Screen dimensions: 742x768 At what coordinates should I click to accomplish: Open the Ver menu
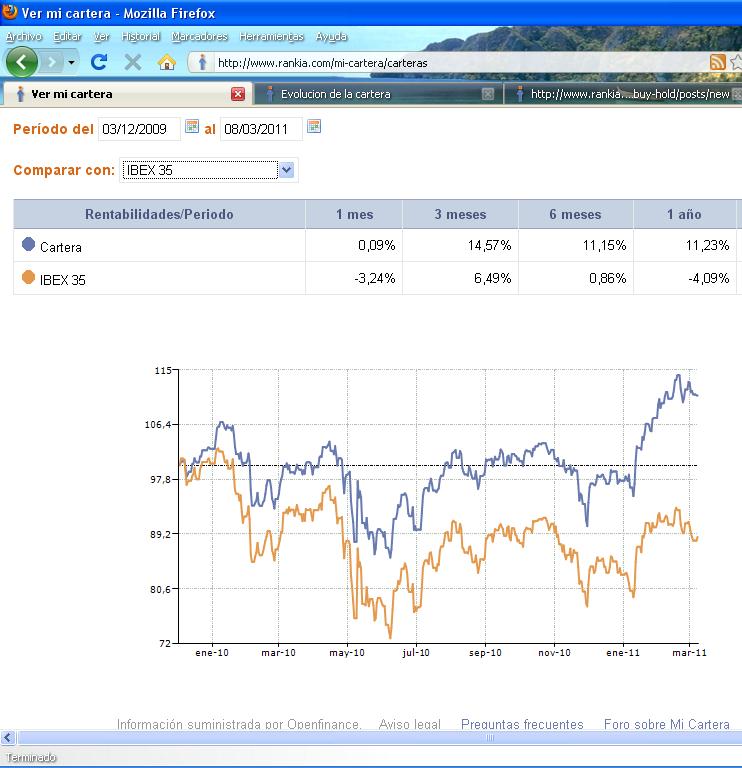(101, 36)
